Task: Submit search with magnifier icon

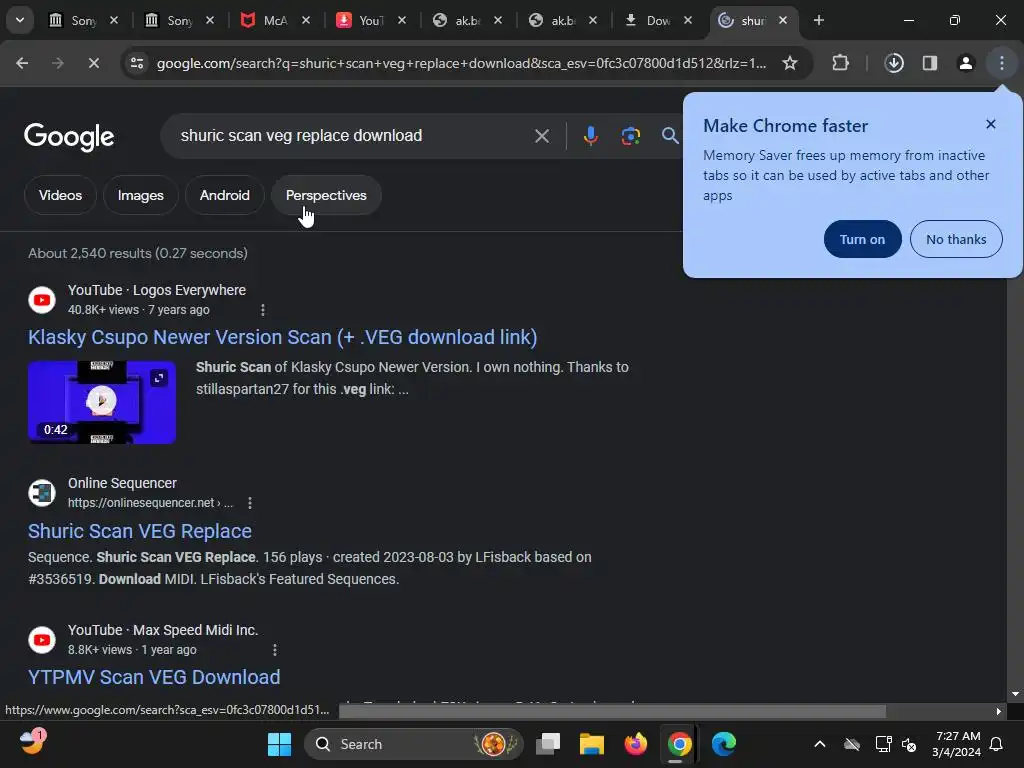Action: click(670, 136)
